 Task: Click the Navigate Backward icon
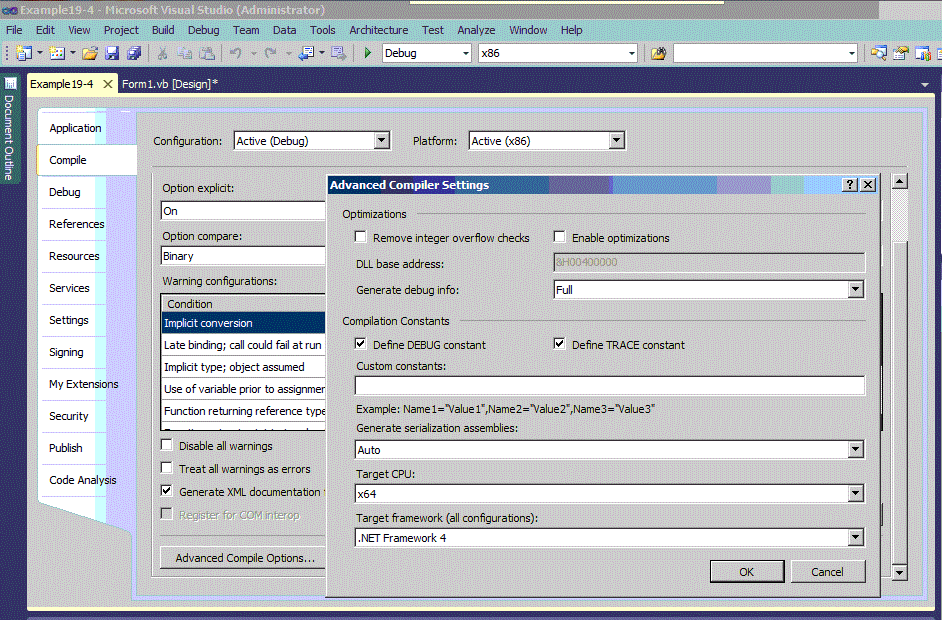[306, 53]
